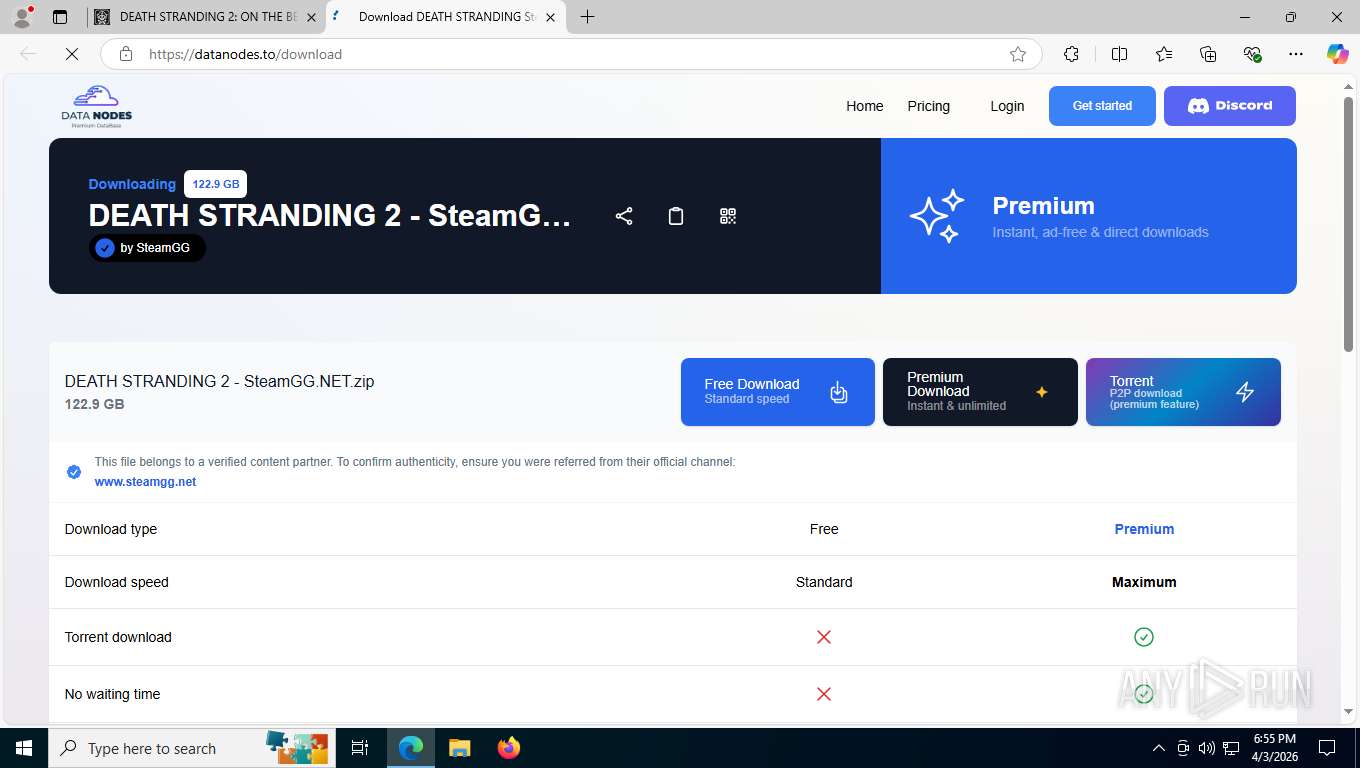1360x768 pixels.
Task: Click the Edge profile avatar
Action: (x=22, y=17)
